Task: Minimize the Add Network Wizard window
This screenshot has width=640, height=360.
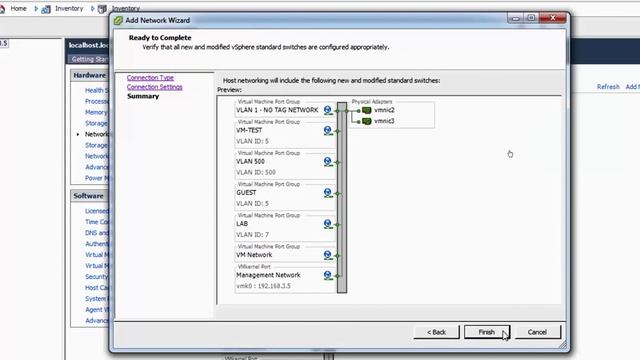Action: [x=516, y=18]
